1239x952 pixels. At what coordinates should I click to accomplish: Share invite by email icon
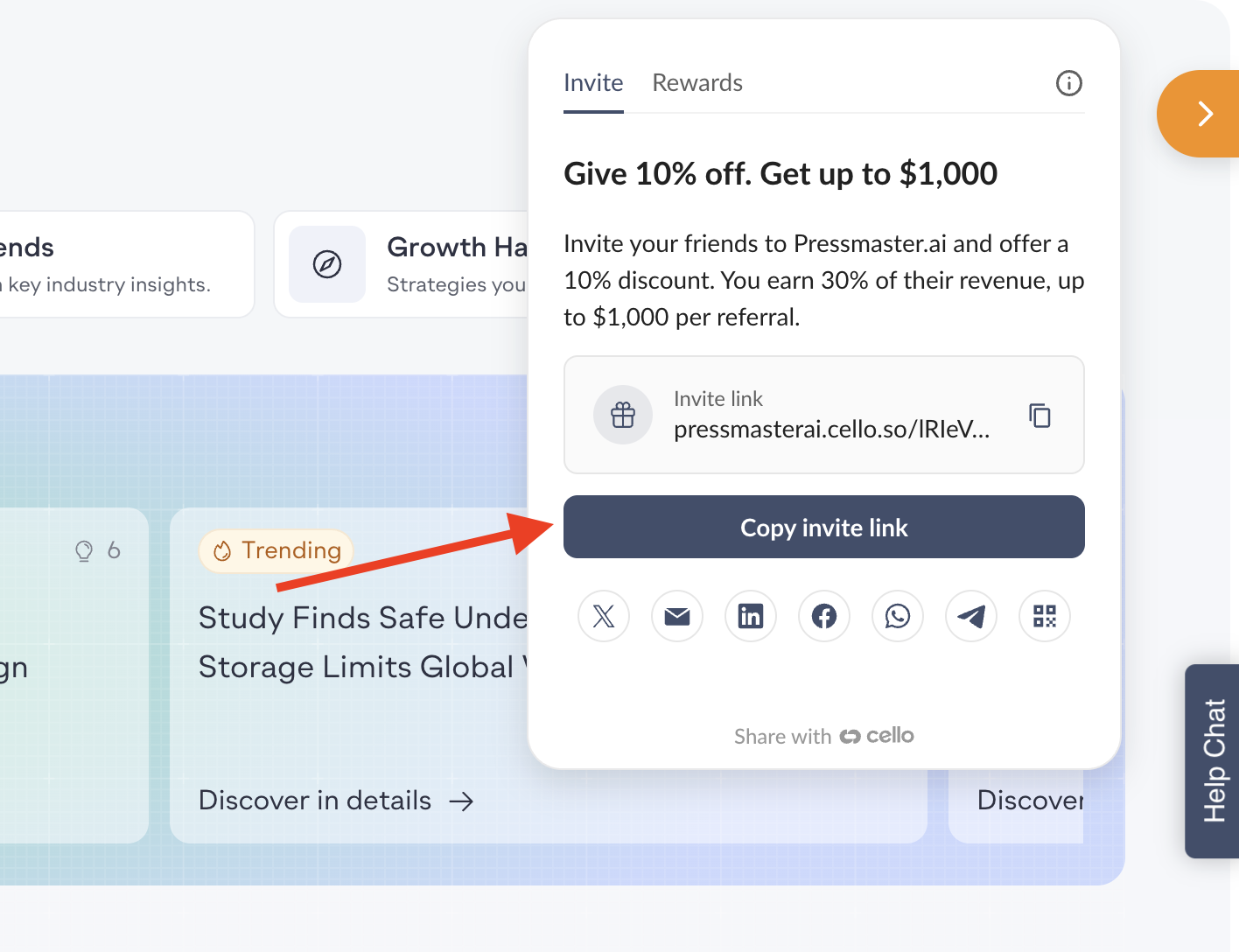click(677, 616)
